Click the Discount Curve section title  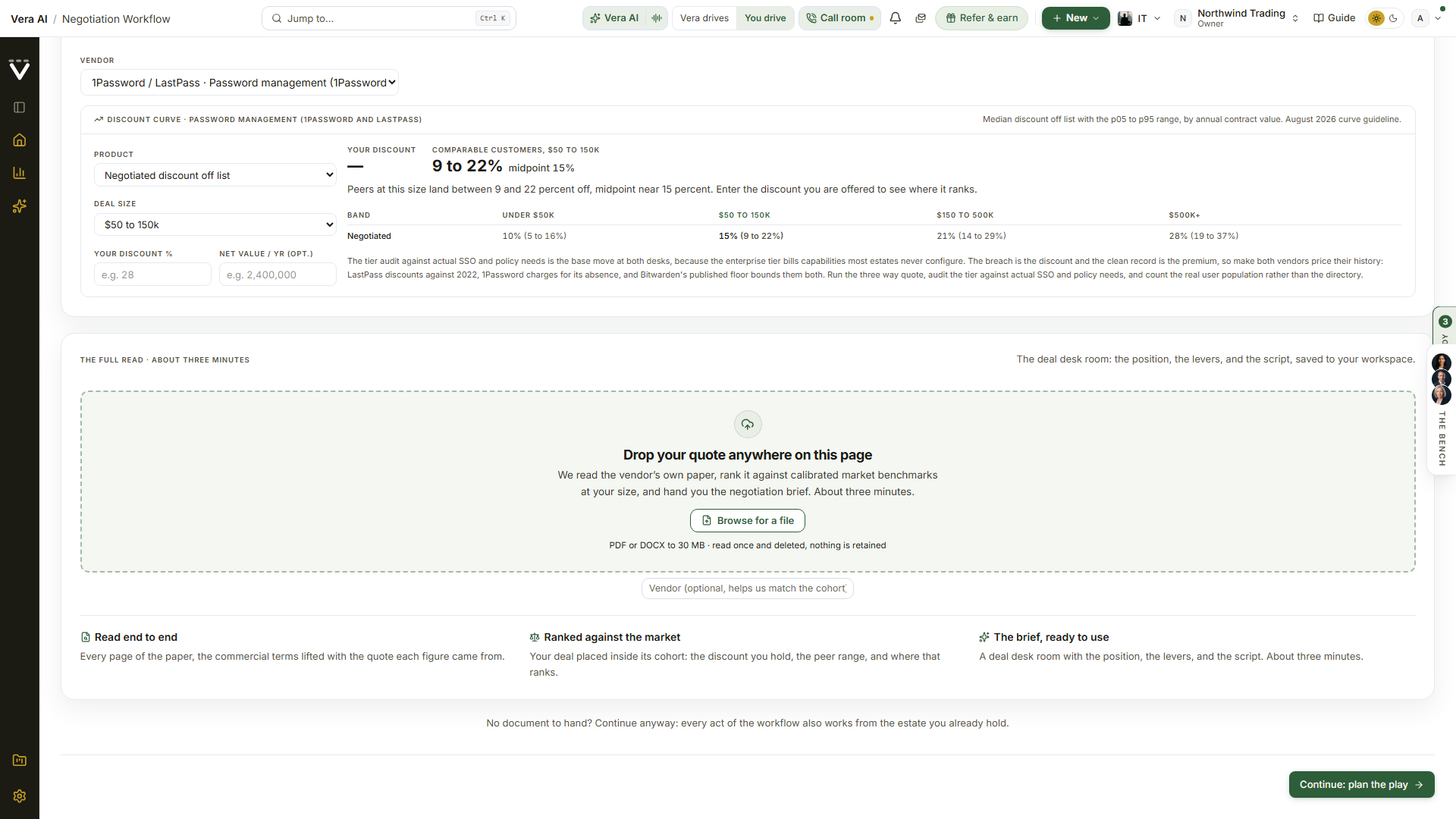(x=264, y=120)
